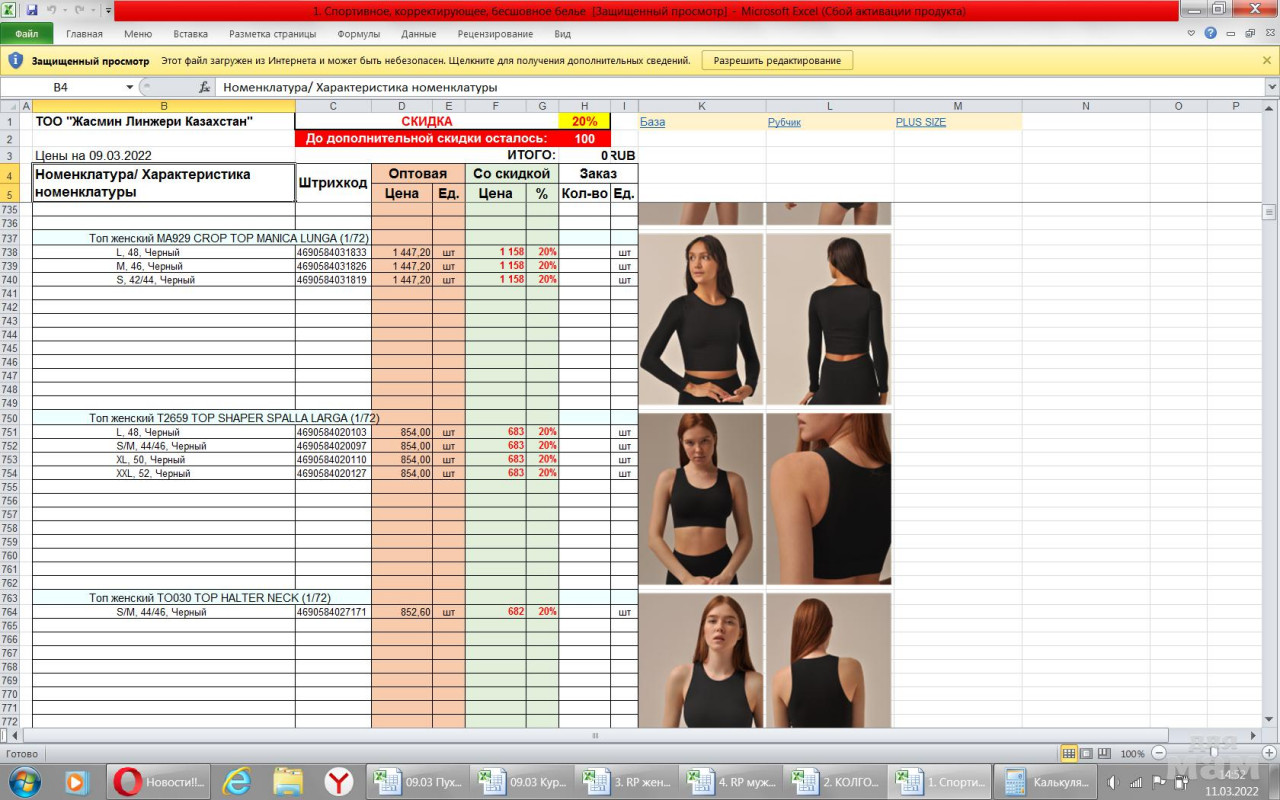Click the Insert Function fx icon

pyautogui.click(x=205, y=87)
